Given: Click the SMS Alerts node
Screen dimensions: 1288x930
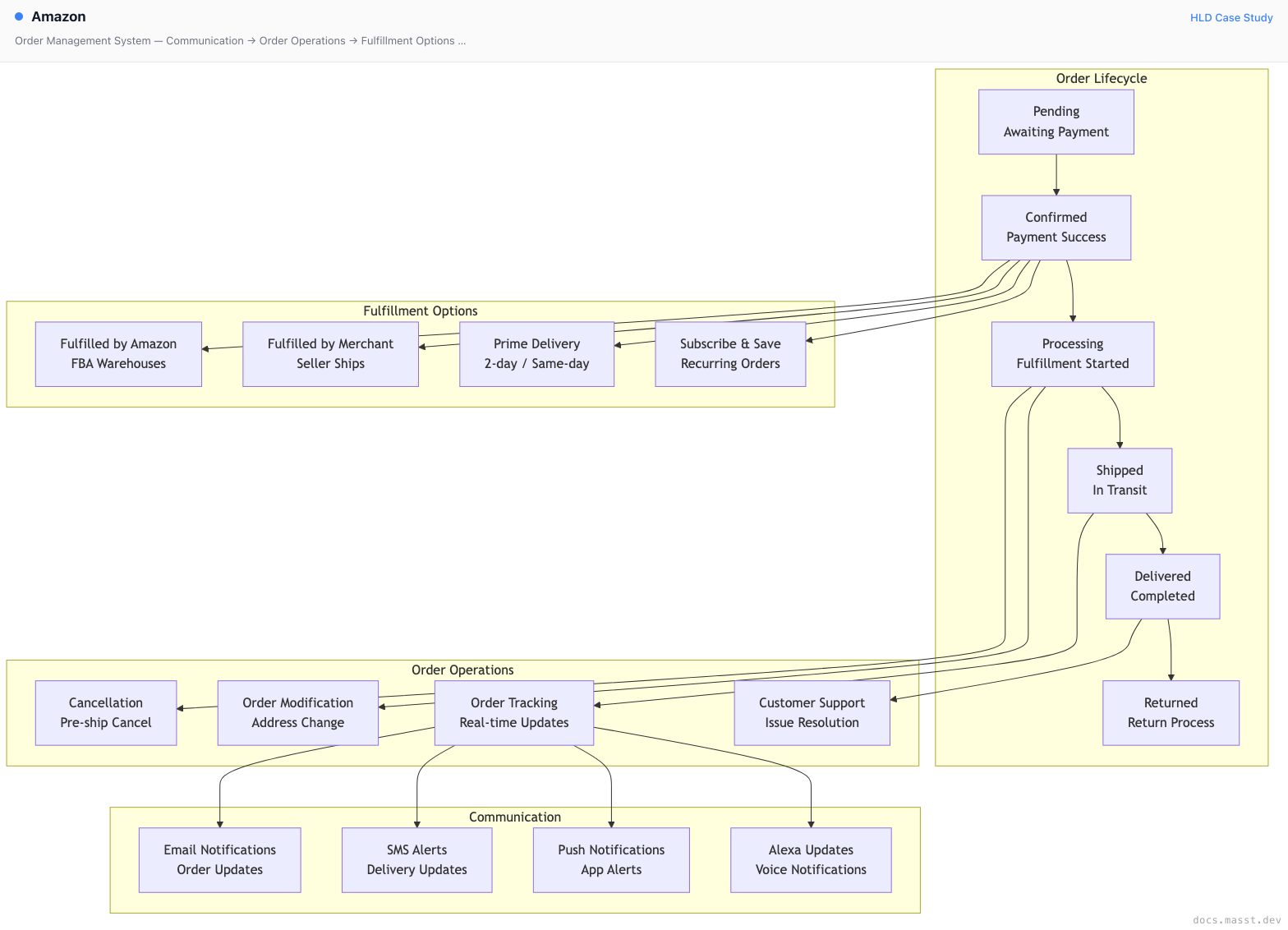Looking at the screenshot, I should [417, 860].
